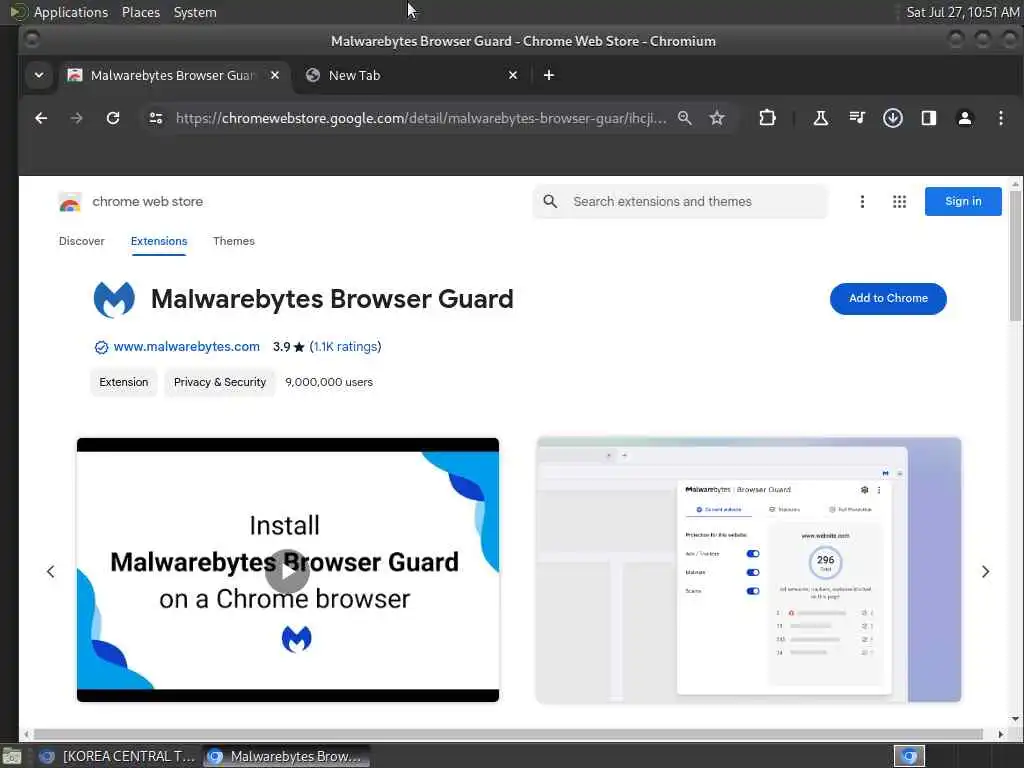
Task: Open the Browser Guard popup screenshot
Action: pos(748,570)
